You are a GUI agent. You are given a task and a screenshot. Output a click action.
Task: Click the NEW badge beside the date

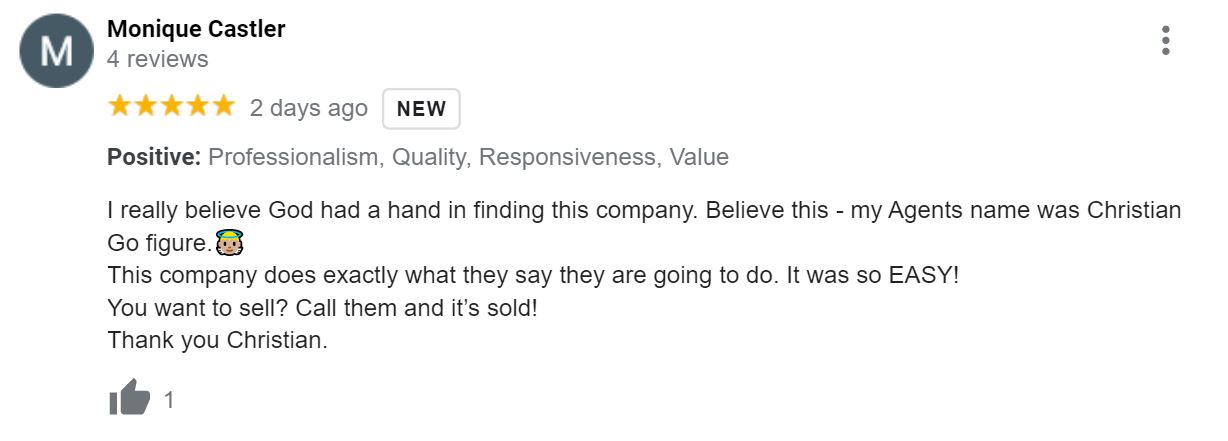coord(421,109)
